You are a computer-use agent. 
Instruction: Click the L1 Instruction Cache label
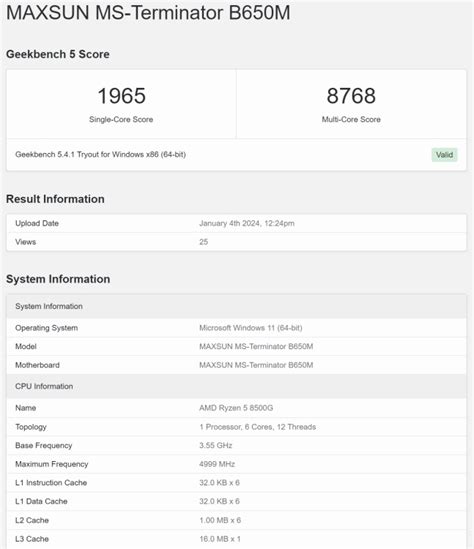pos(51,482)
